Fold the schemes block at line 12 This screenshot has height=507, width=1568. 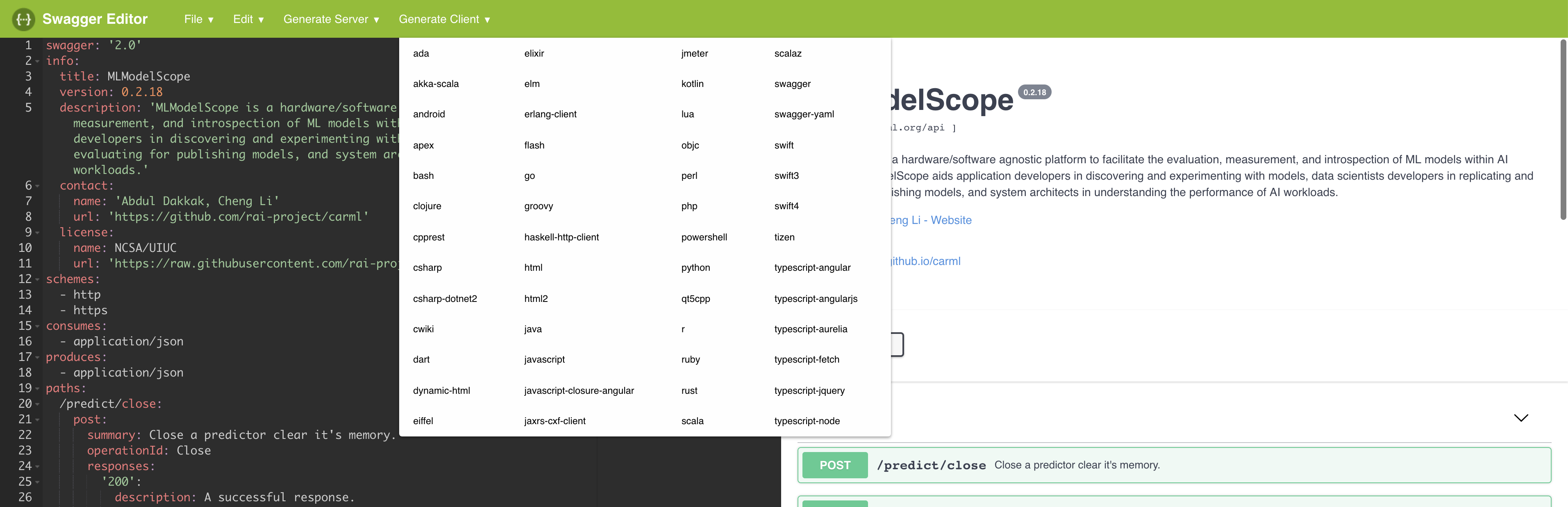pos(37,280)
